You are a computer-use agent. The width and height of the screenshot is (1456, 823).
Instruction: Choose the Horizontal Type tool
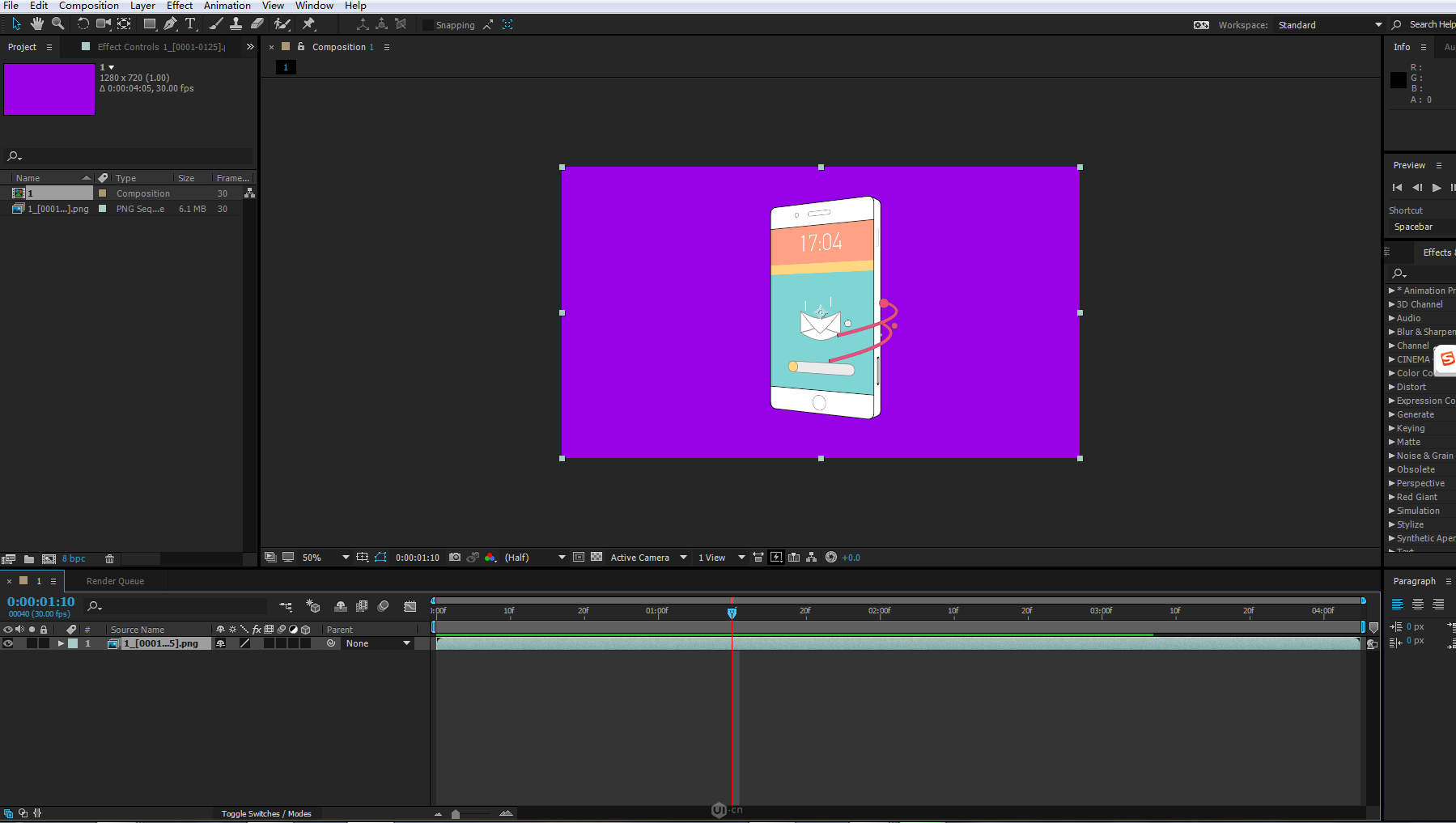pyautogui.click(x=190, y=24)
